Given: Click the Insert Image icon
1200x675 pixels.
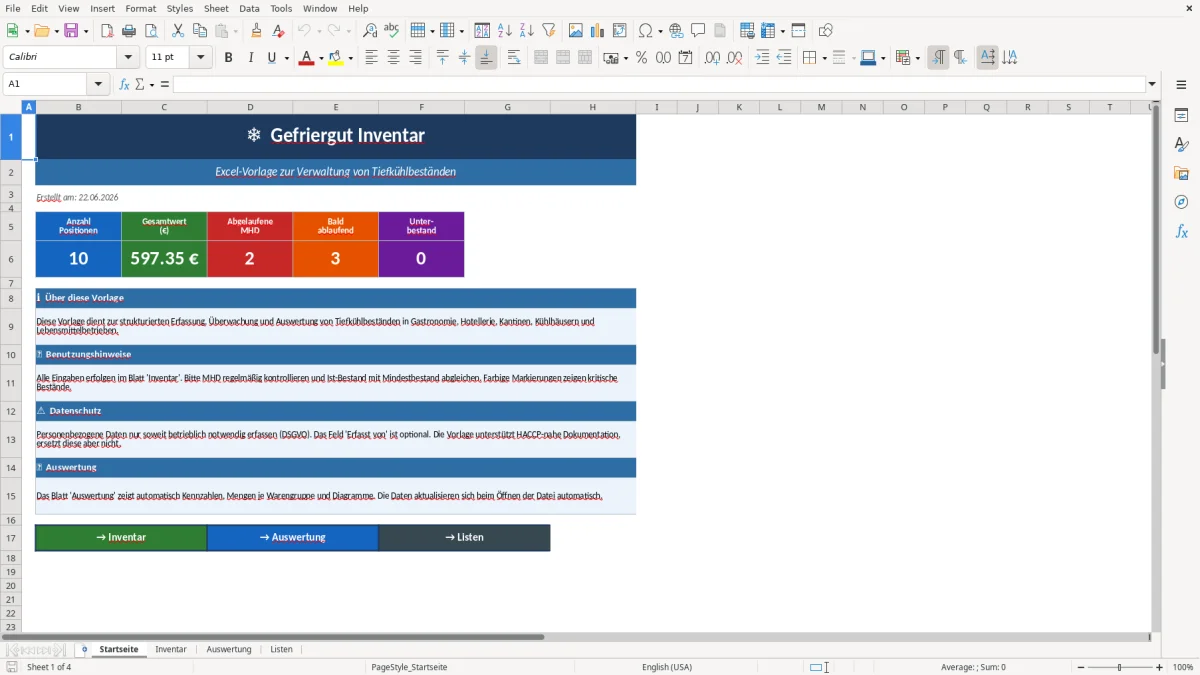Looking at the screenshot, I should point(576,31).
